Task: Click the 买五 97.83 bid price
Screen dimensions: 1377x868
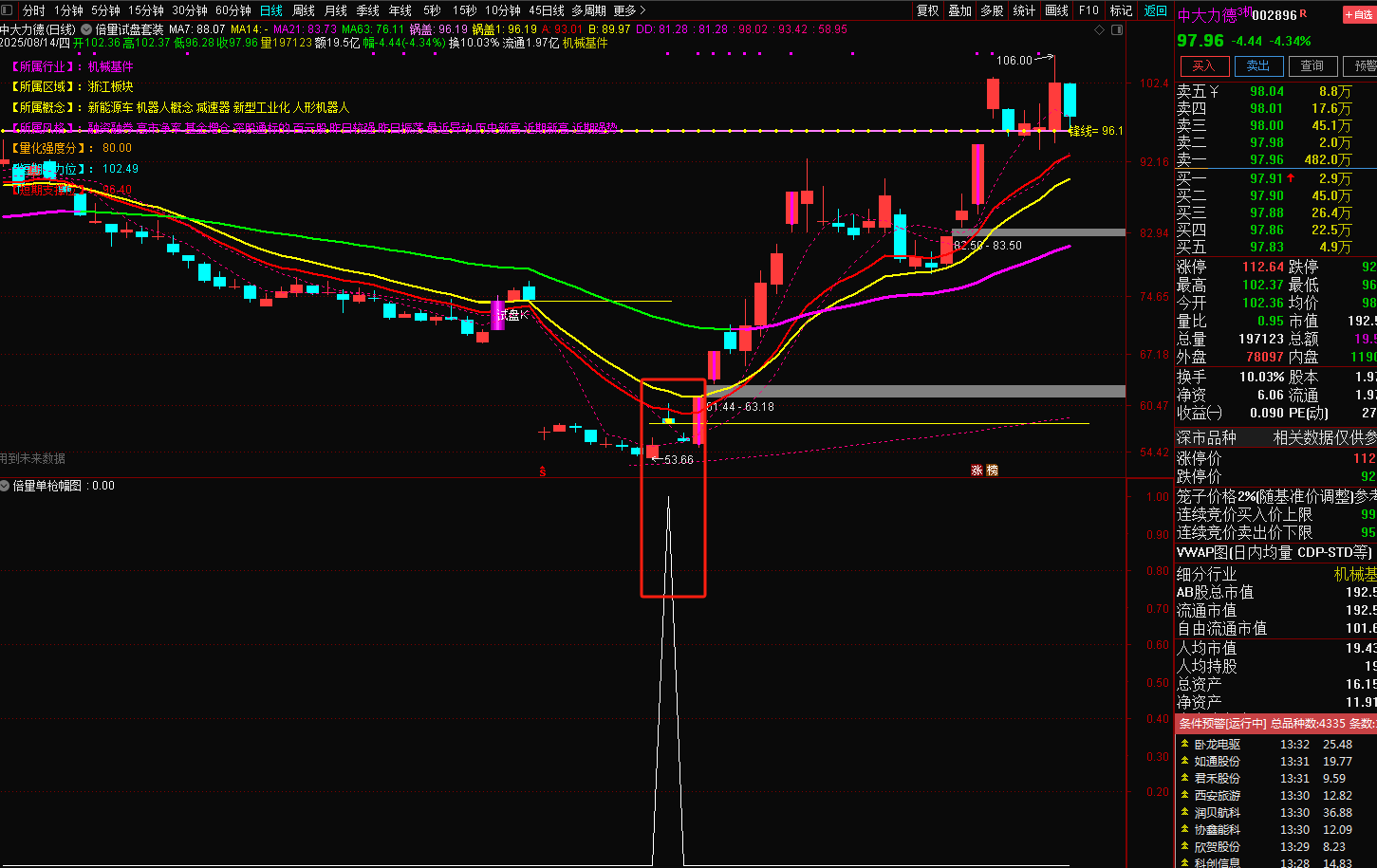Action: pos(1266,247)
